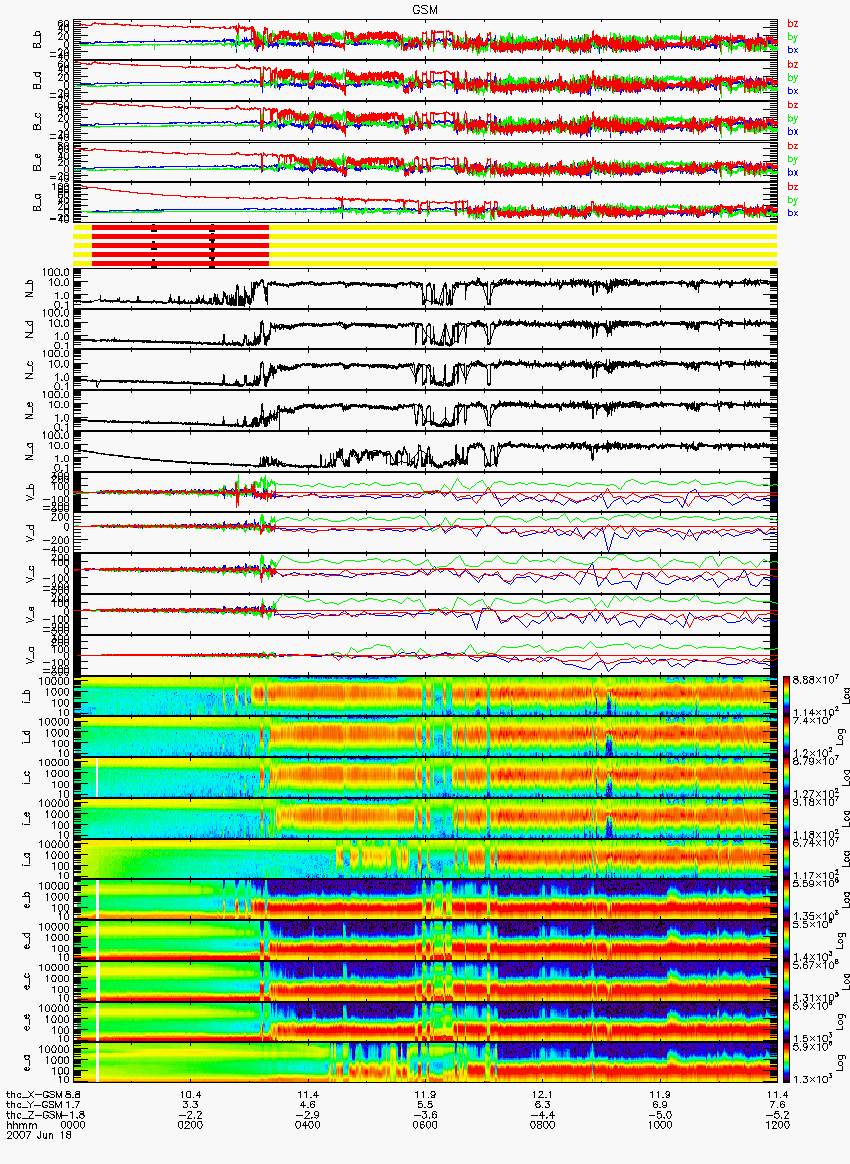Click the Y-GSM value 3.3

pyautogui.click(x=191, y=1105)
